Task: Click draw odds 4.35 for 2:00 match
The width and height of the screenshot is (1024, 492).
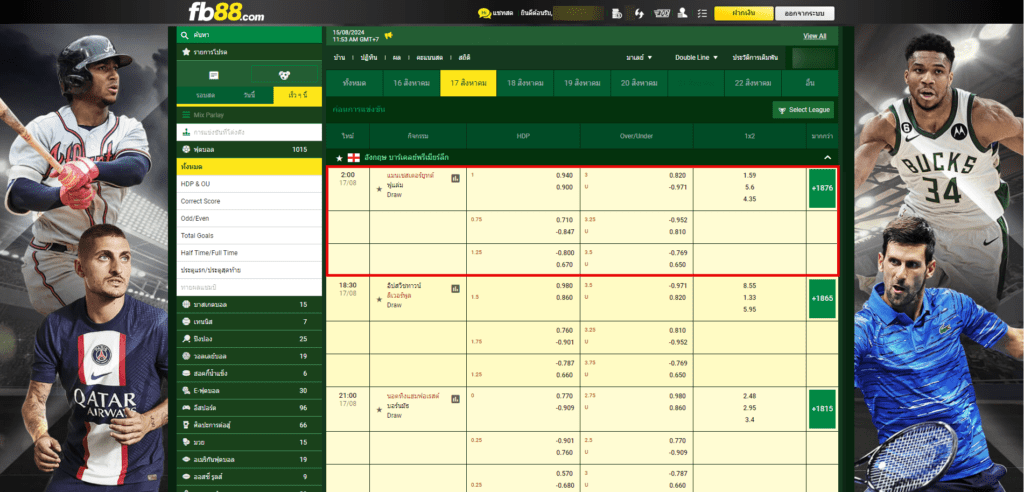Action: [x=749, y=199]
